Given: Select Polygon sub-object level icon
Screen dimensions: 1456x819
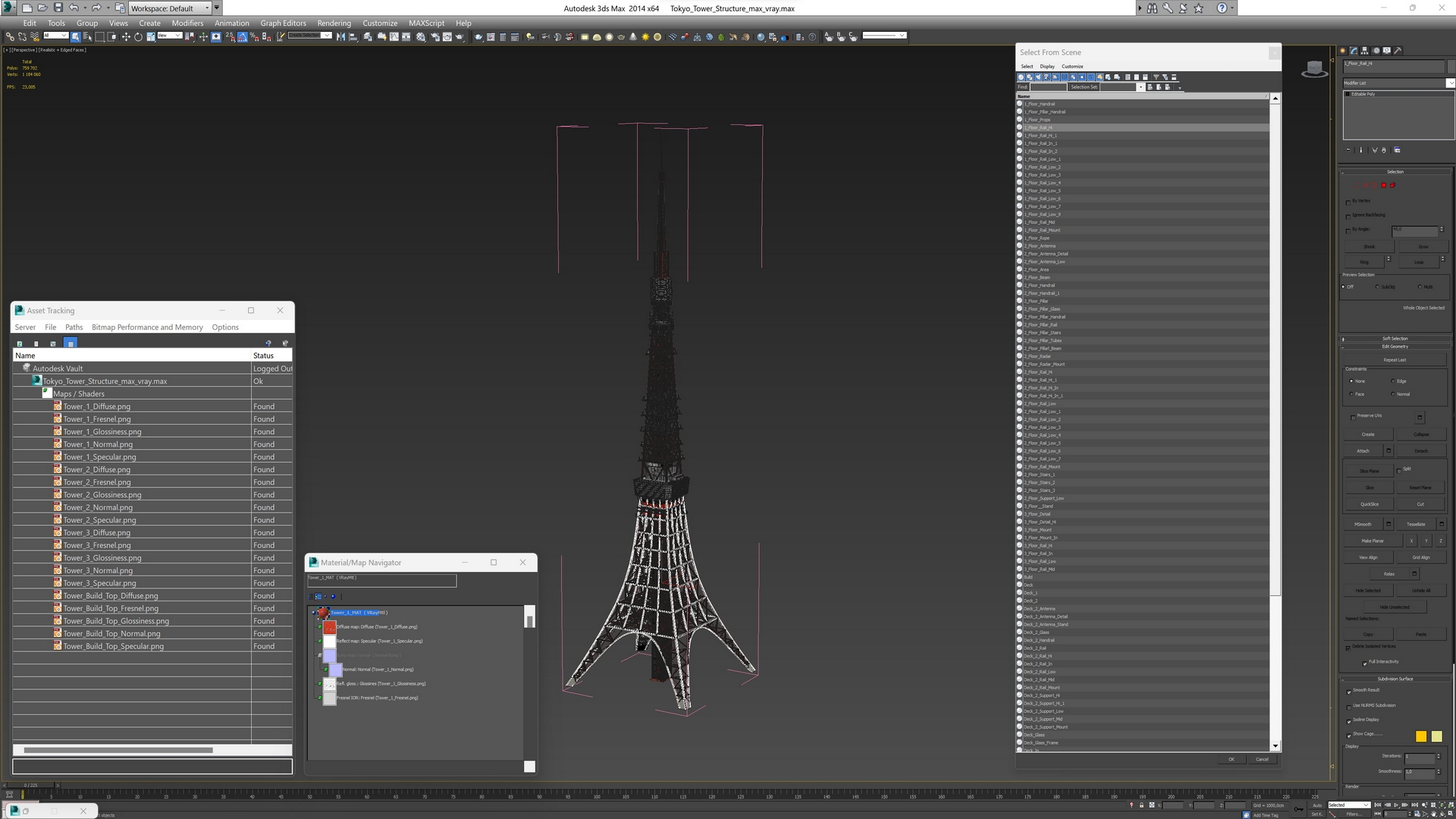Looking at the screenshot, I should click(x=1383, y=185).
